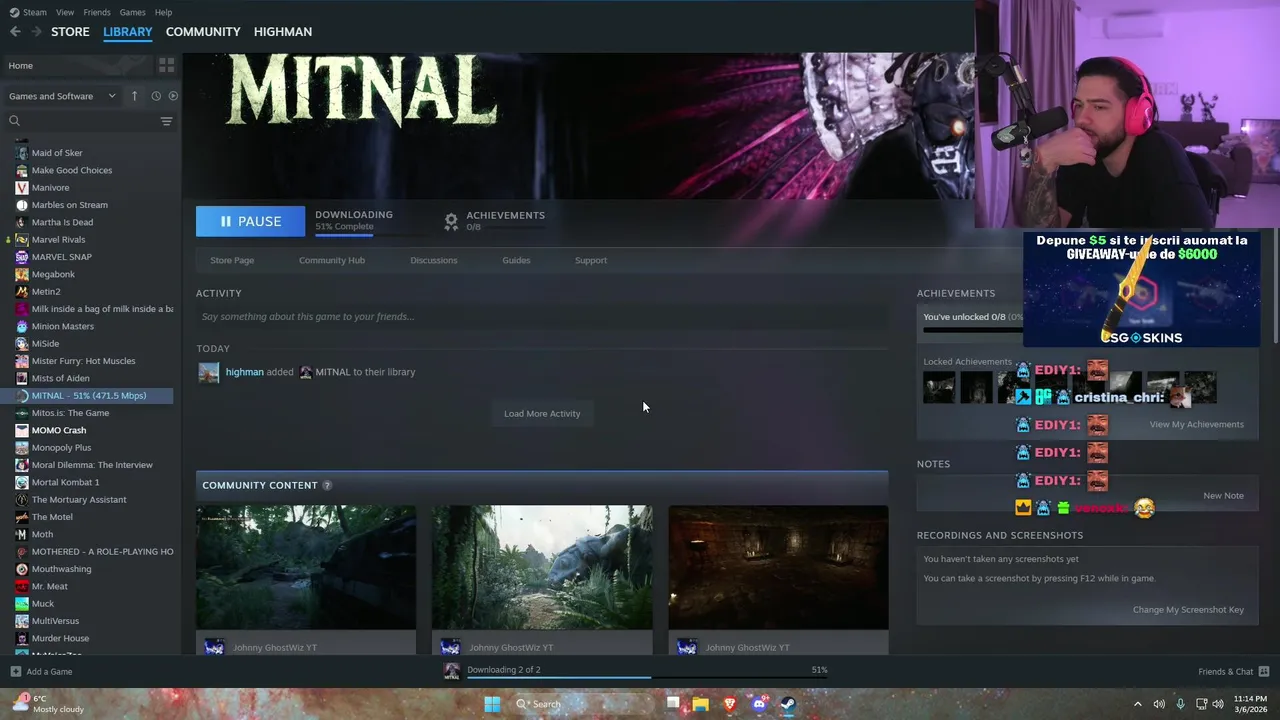Go to the STORE tab

click(70, 32)
